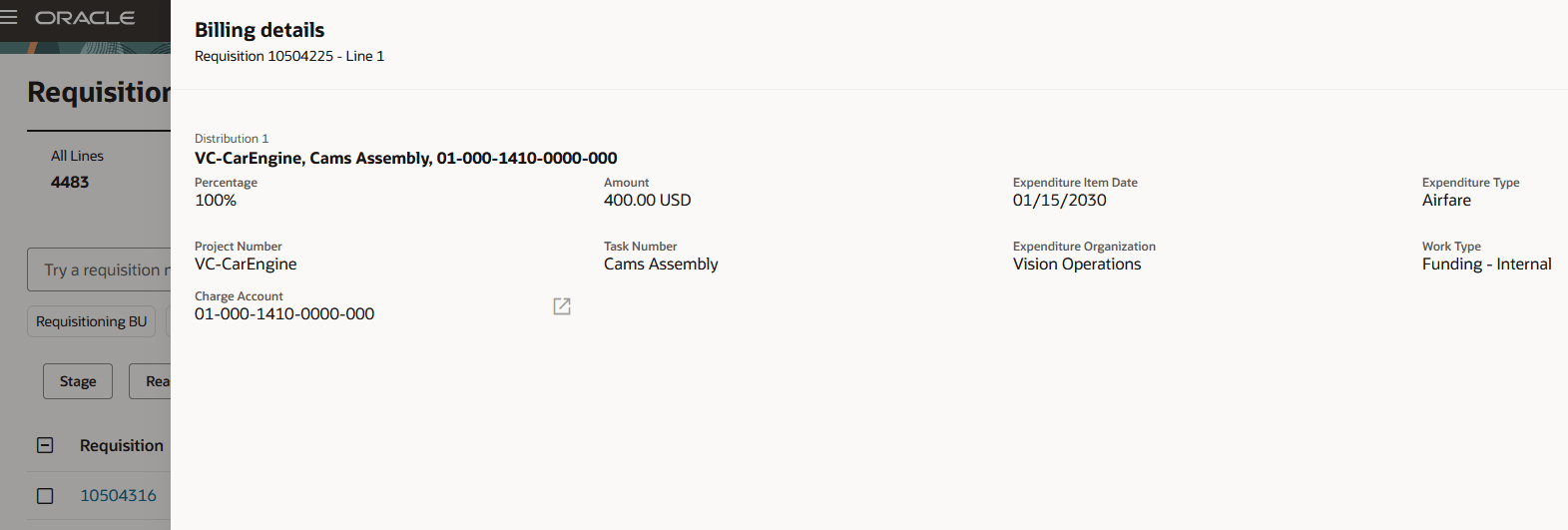The height and width of the screenshot is (530, 1568).
Task: Click the Airfare expenditure type value
Action: [x=1446, y=200]
